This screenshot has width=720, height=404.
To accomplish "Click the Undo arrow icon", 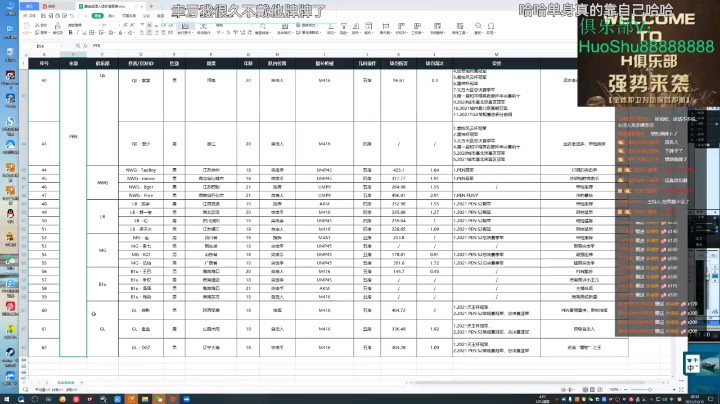I will click(x=72, y=16).
